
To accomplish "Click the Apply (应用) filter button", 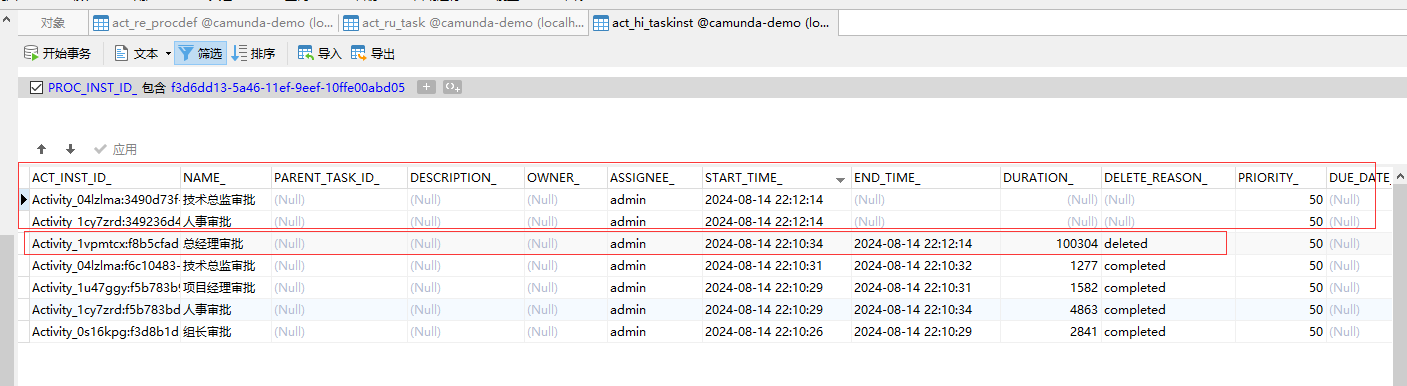I will tap(115, 149).
